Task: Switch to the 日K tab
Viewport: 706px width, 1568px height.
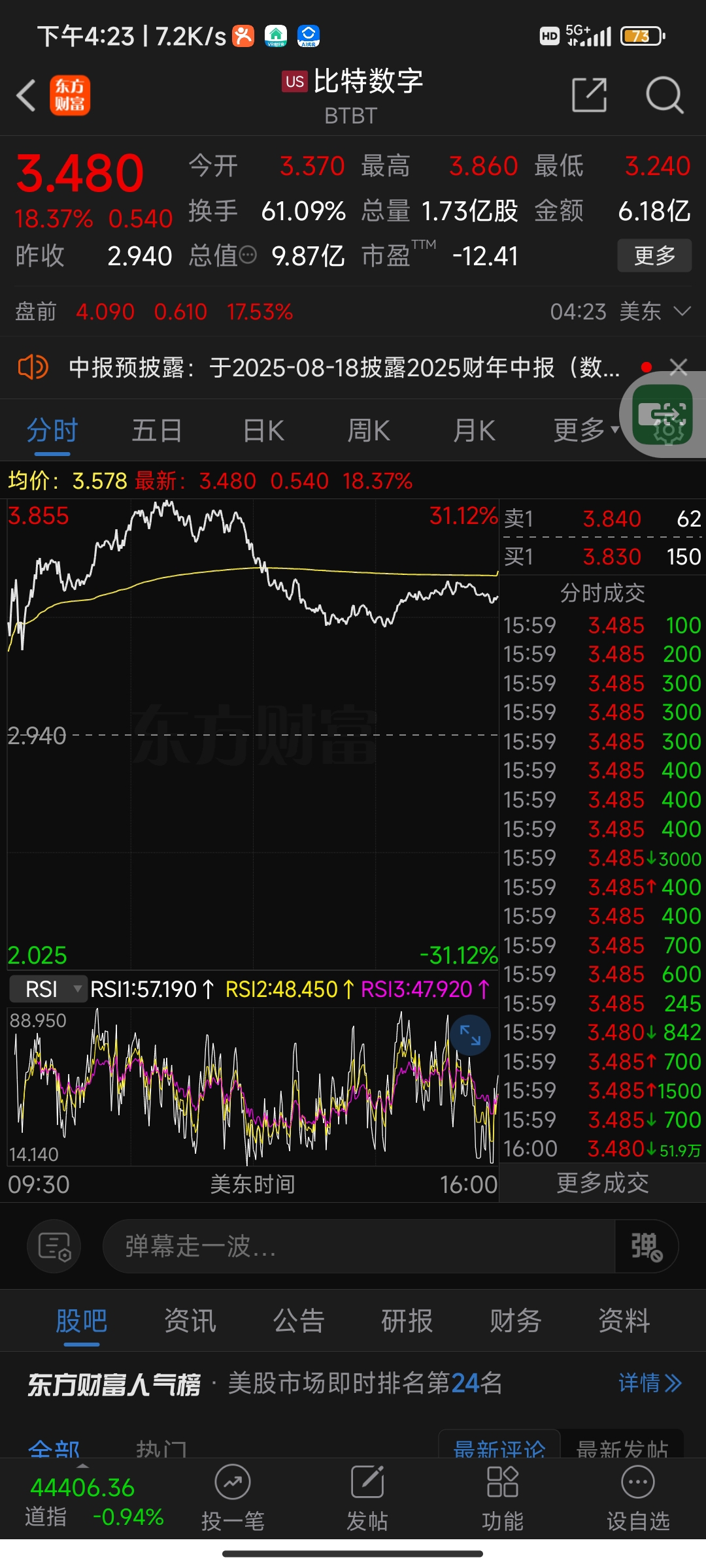Action: tap(263, 430)
